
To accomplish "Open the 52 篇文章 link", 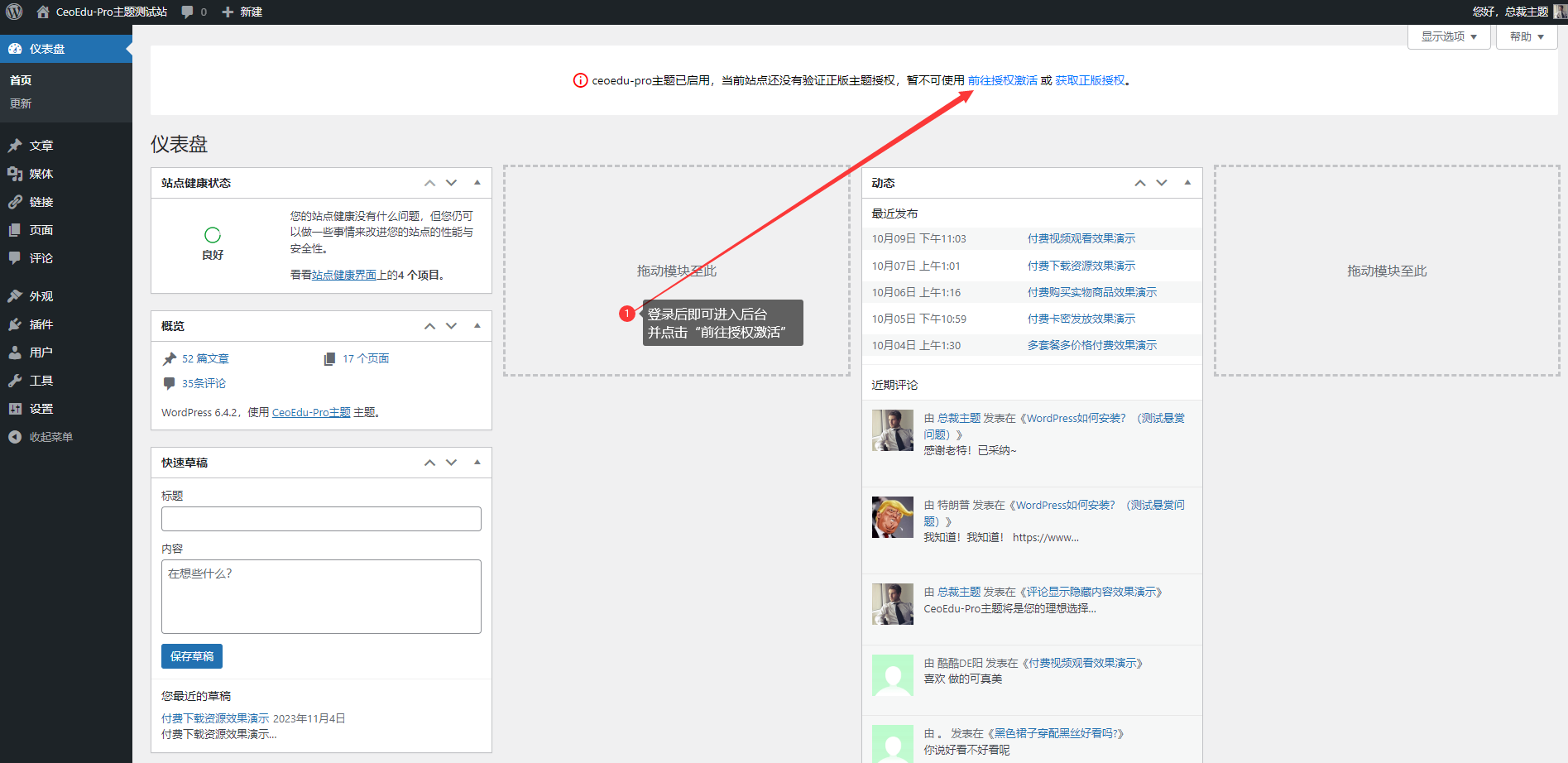I will click(x=205, y=358).
